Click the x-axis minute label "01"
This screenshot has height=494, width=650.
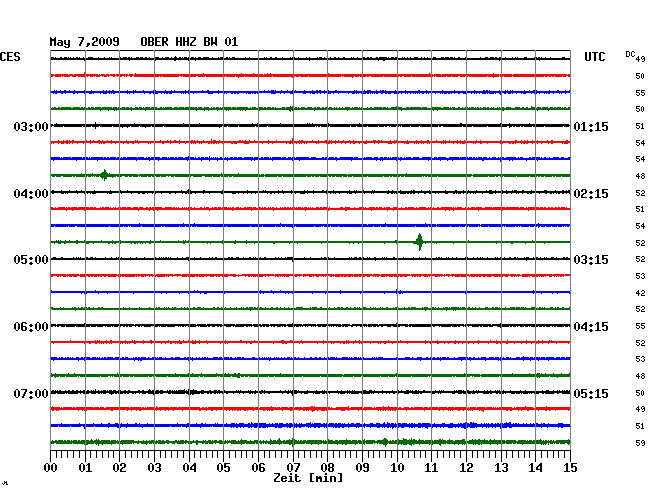(x=85, y=467)
